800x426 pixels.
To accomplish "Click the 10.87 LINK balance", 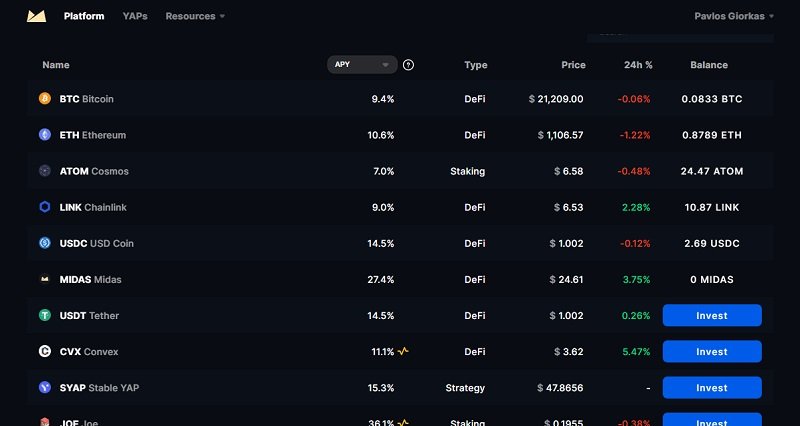I will pos(712,208).
